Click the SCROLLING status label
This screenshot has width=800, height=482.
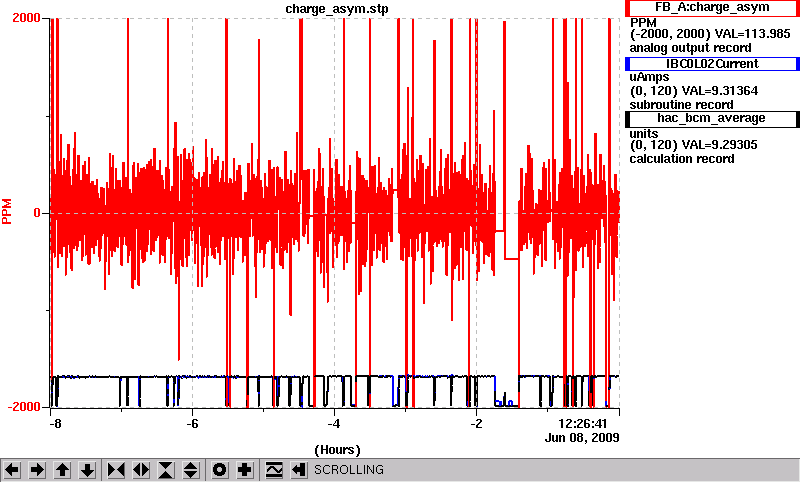(348, 470)
